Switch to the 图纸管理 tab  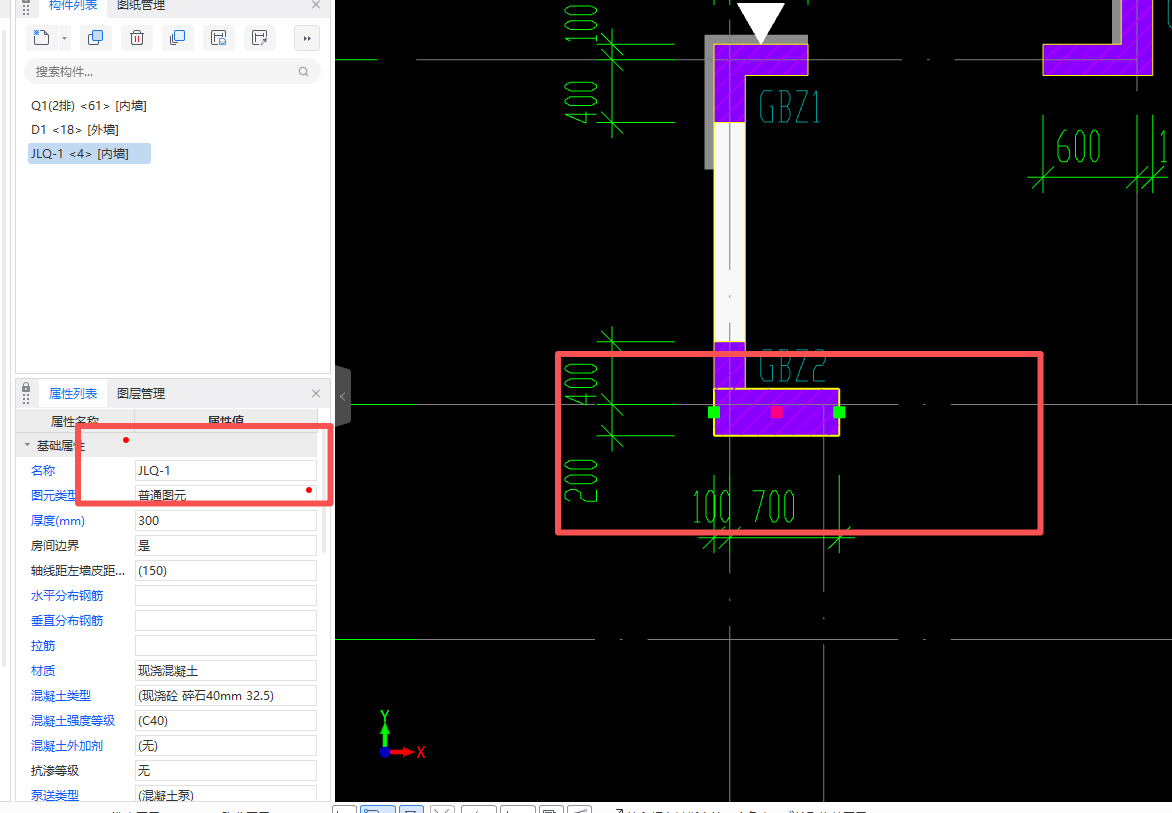pos(141,5)
